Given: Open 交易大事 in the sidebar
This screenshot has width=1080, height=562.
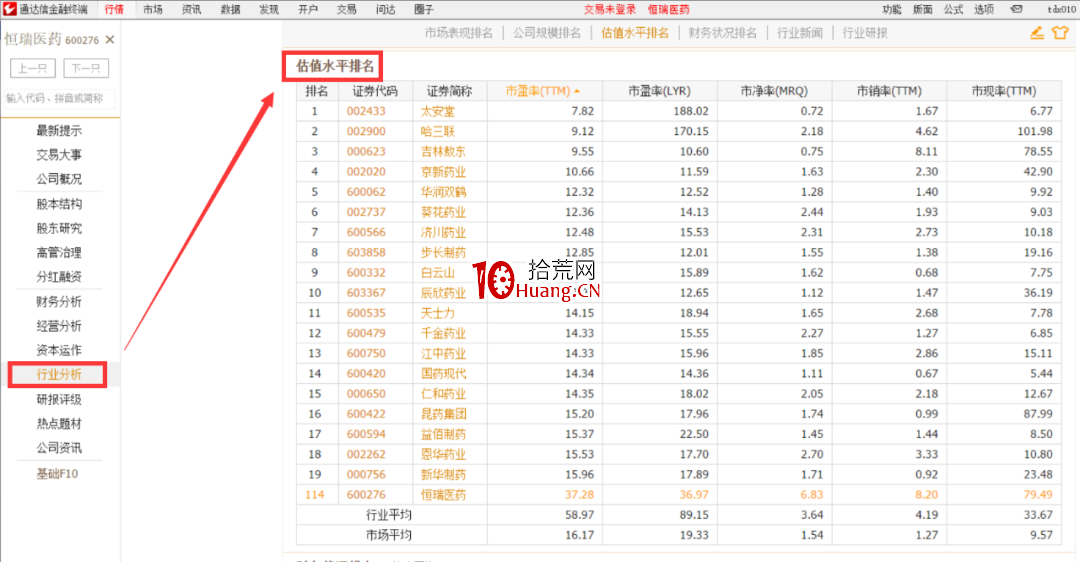Looking at the screenshot, I should [x=59, y=154].
